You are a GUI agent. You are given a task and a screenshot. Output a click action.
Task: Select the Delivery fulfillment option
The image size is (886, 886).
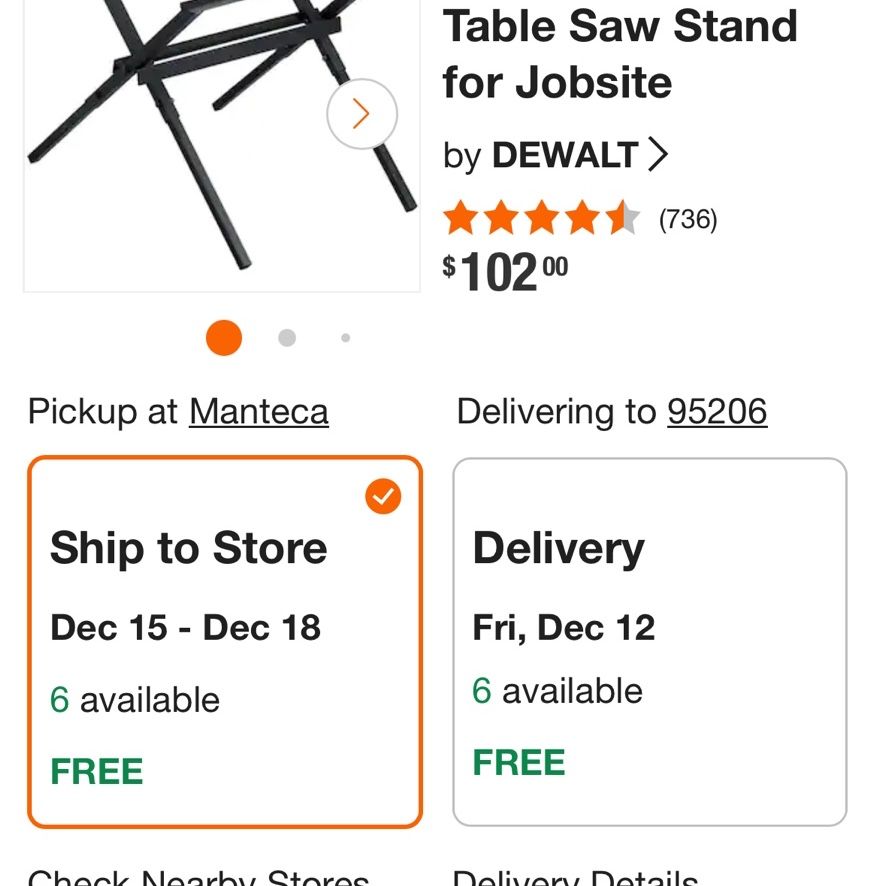point(650,642)
